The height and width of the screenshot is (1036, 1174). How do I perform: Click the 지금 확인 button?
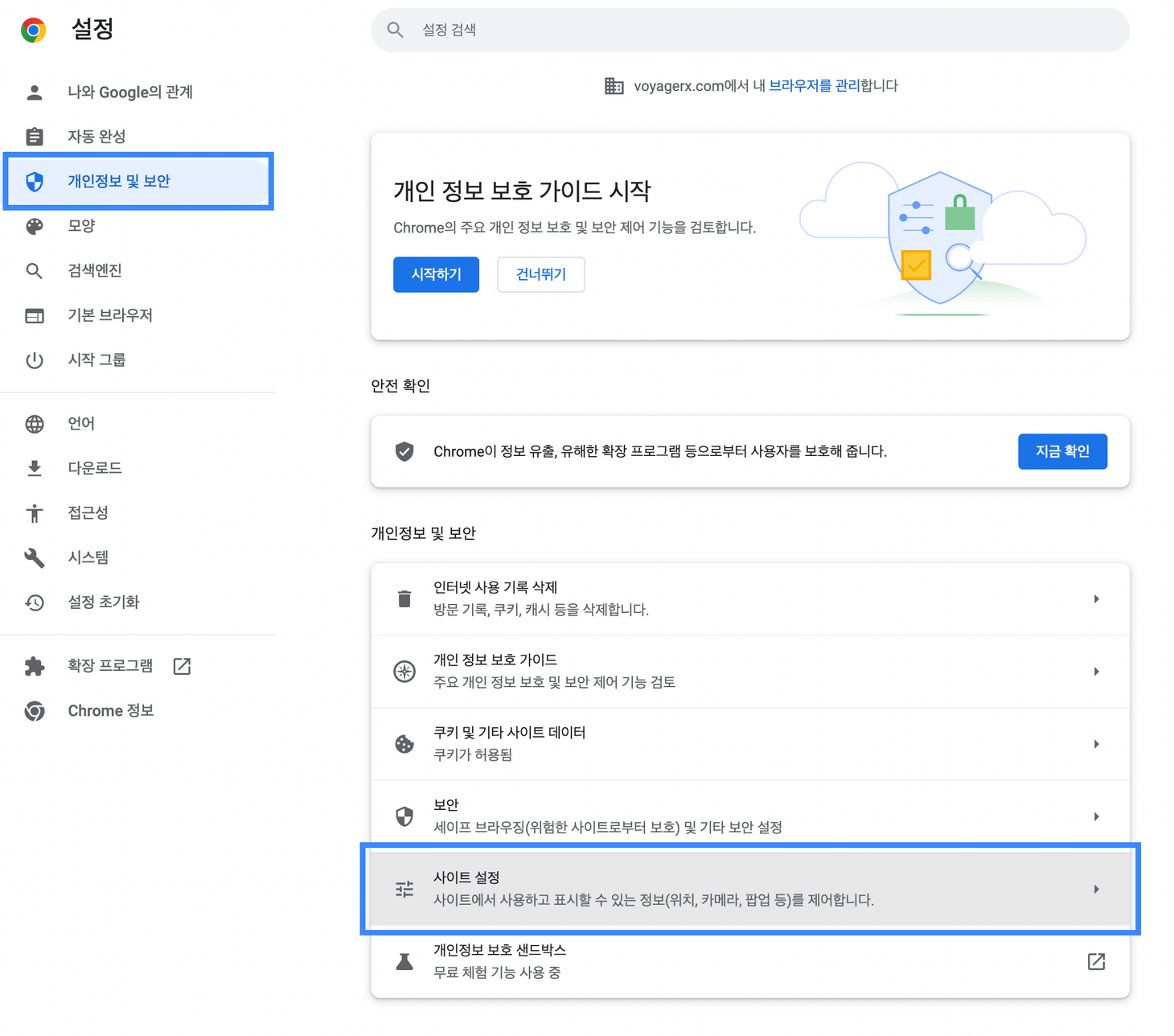coord(1062,451)
